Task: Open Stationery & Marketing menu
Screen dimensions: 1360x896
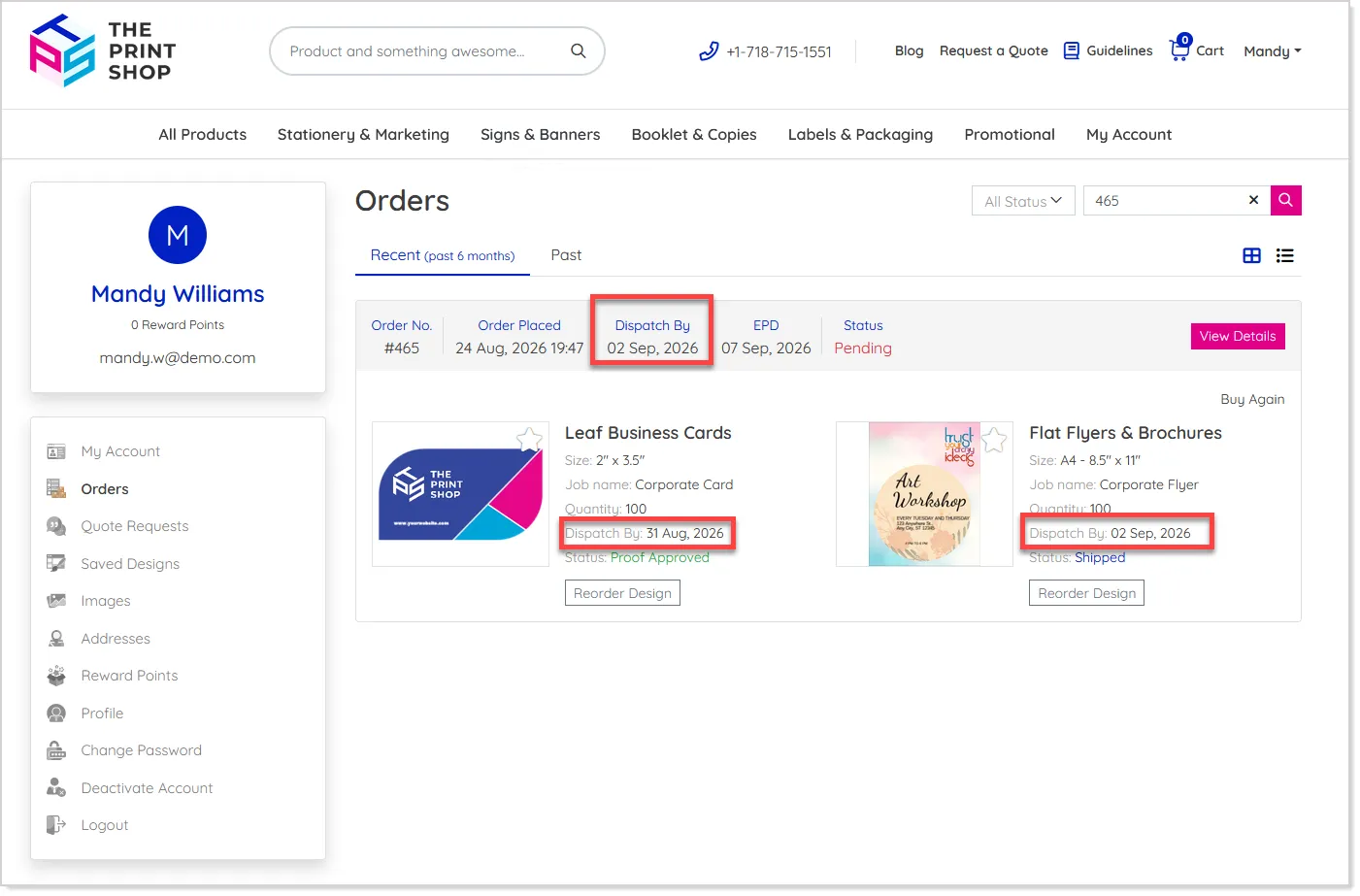Action: [363, 135]
